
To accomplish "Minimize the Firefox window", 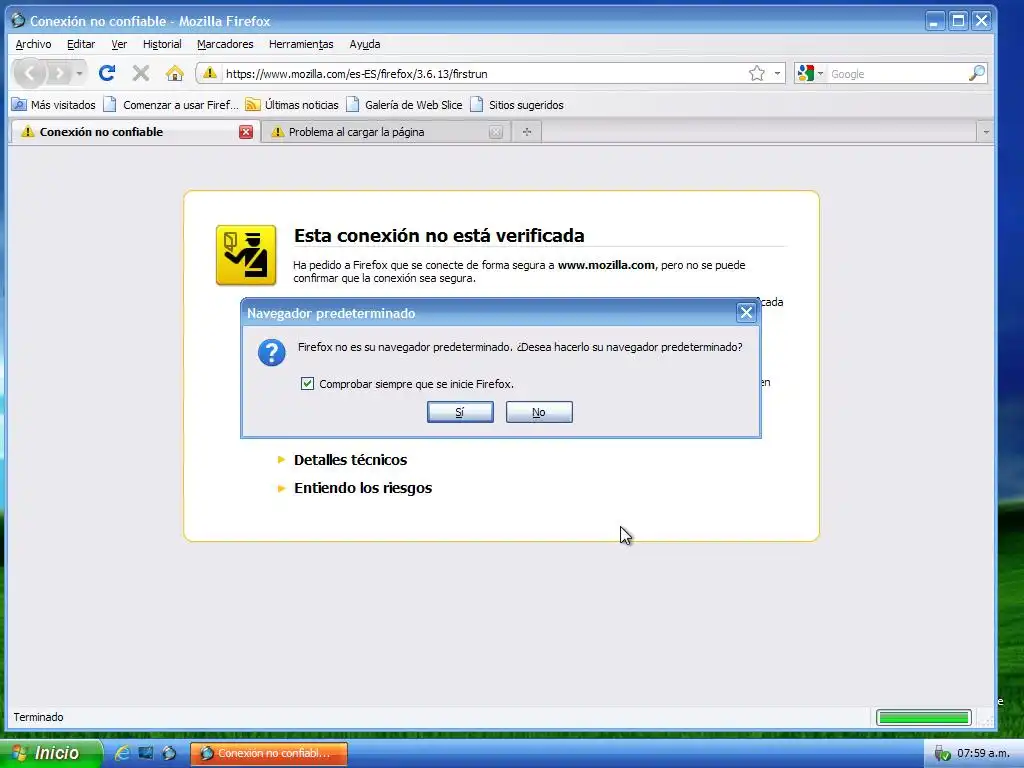I will (x=935, y=21).
